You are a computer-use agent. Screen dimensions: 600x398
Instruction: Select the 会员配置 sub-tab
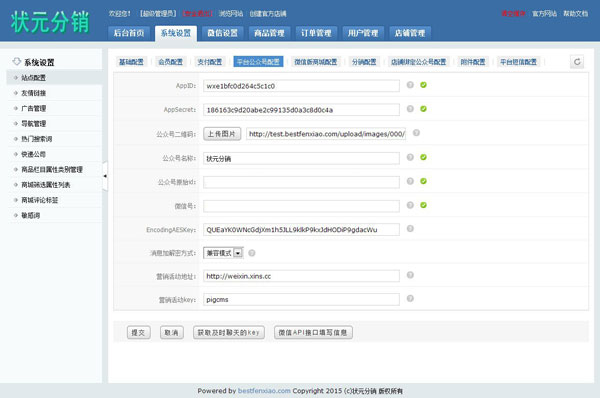pos(171,62)
